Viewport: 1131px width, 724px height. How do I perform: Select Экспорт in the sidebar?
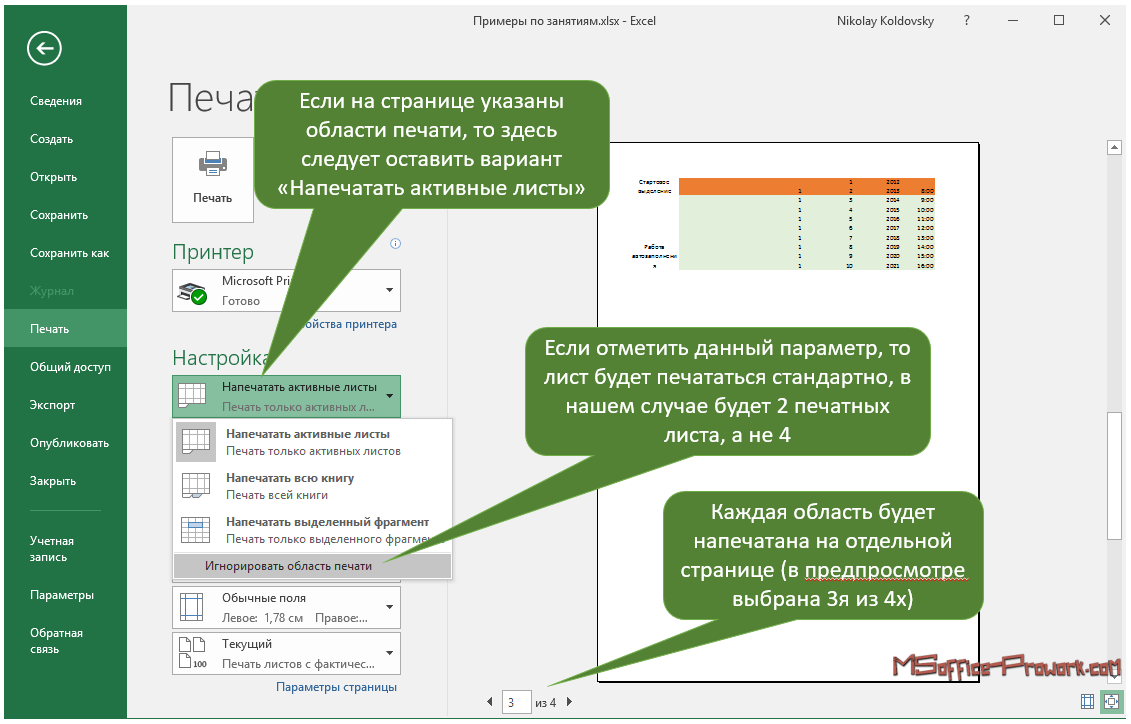click(x=53, y=405)
